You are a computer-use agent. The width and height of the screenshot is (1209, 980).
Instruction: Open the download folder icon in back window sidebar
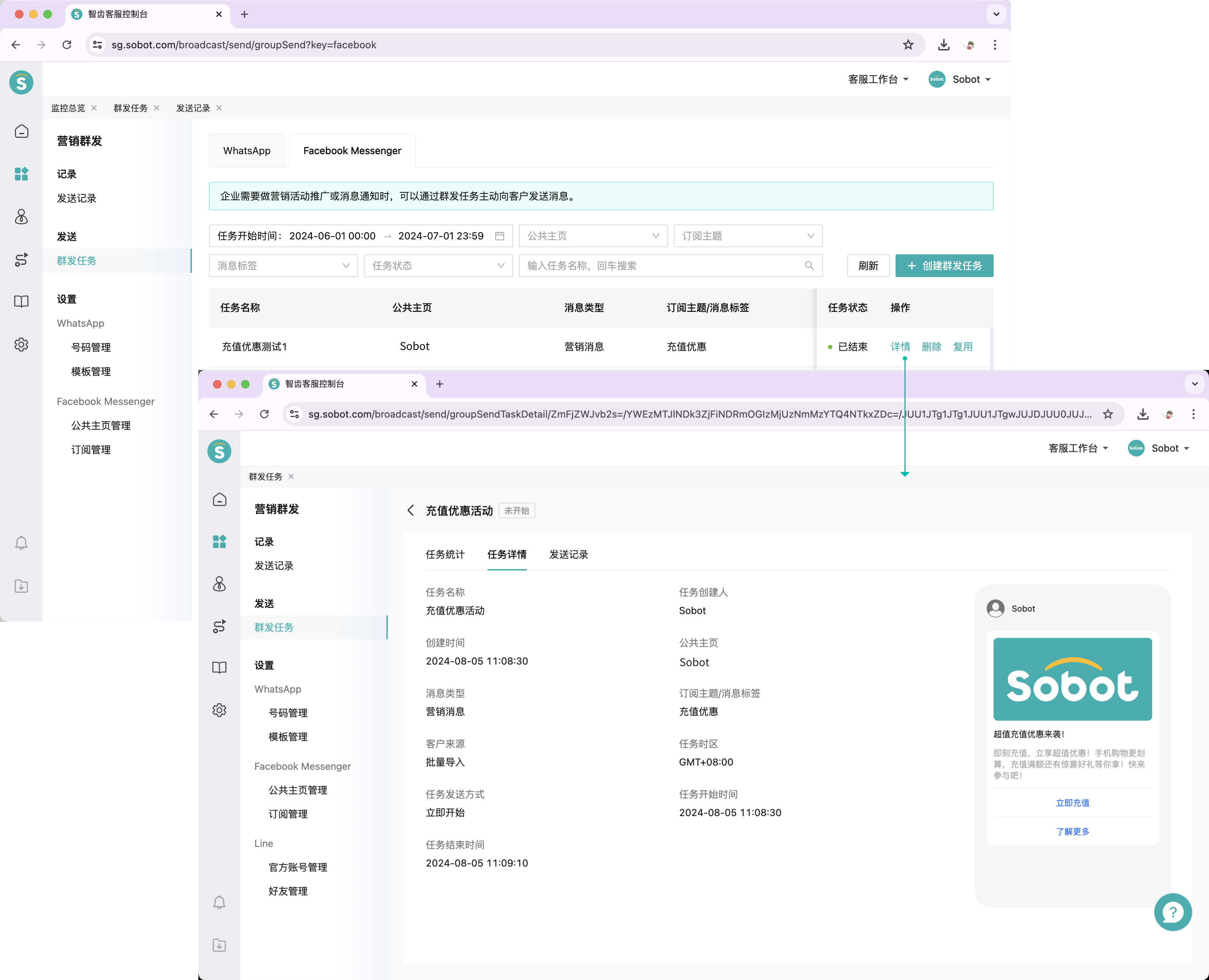pos(21,586)
